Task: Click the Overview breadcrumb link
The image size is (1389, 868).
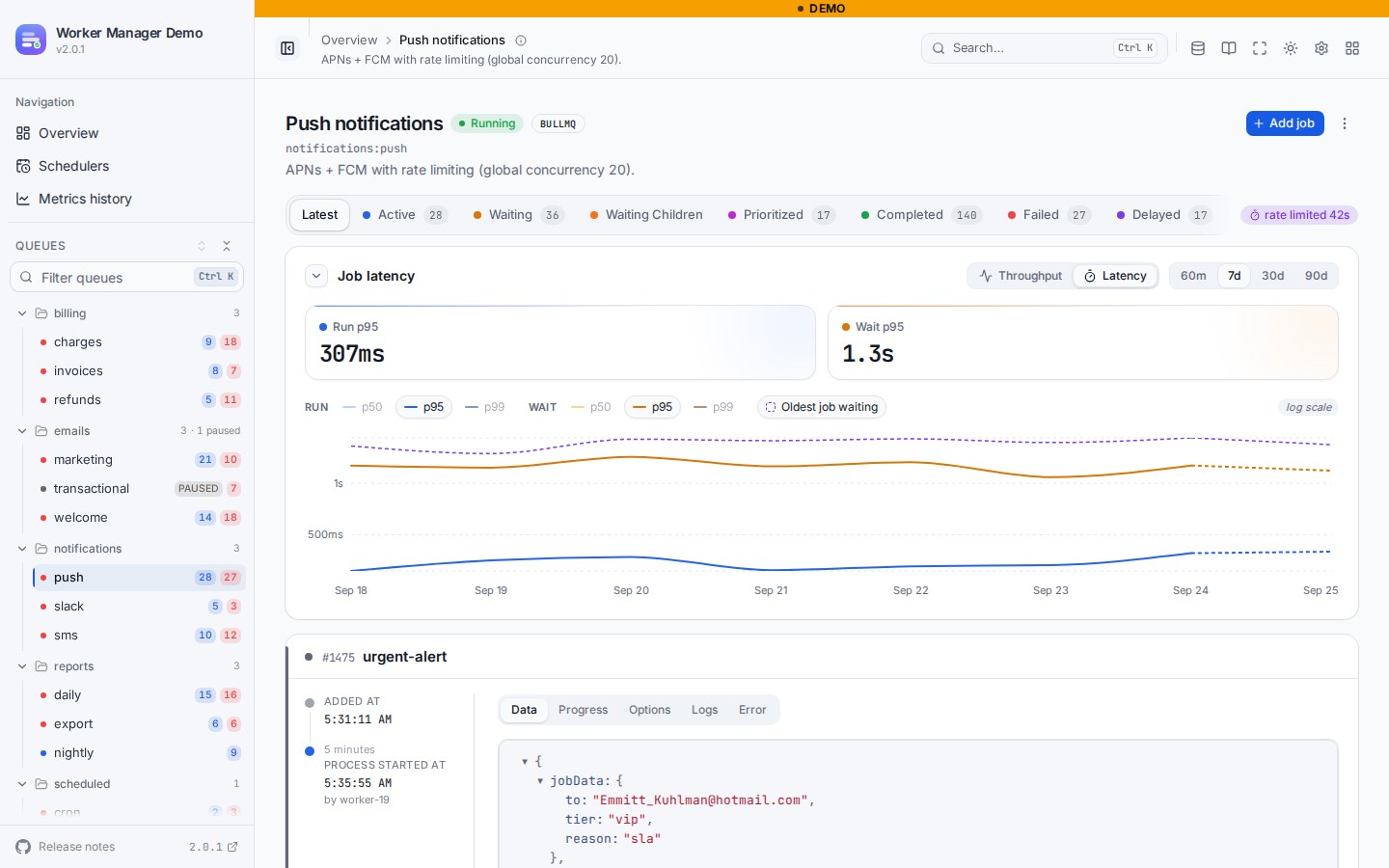Action: point(349,41)
